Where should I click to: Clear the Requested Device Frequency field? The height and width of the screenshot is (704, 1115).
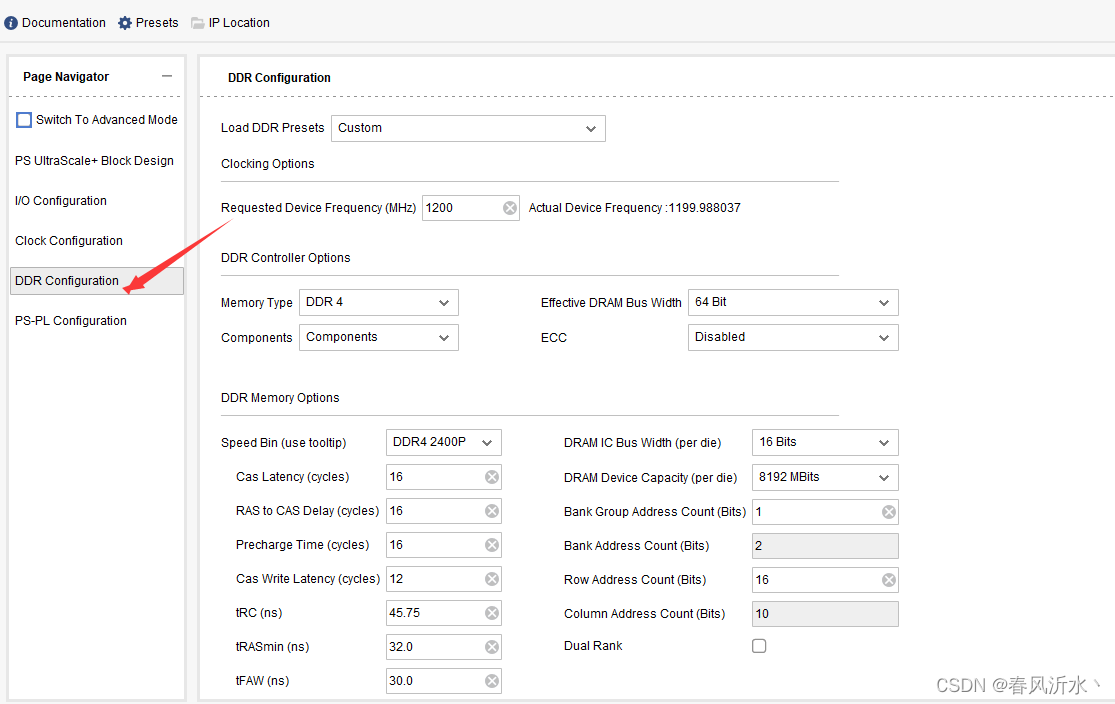pyautogui.click(x=510, y=208)
